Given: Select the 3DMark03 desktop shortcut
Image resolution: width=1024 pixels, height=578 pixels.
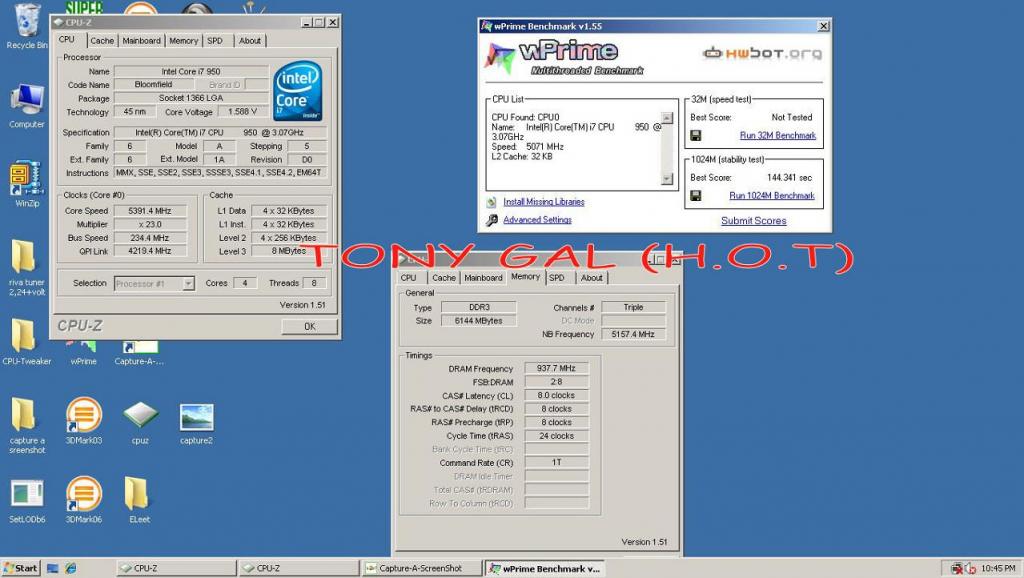Looking at the screenshot, I should tap(84, 420).
